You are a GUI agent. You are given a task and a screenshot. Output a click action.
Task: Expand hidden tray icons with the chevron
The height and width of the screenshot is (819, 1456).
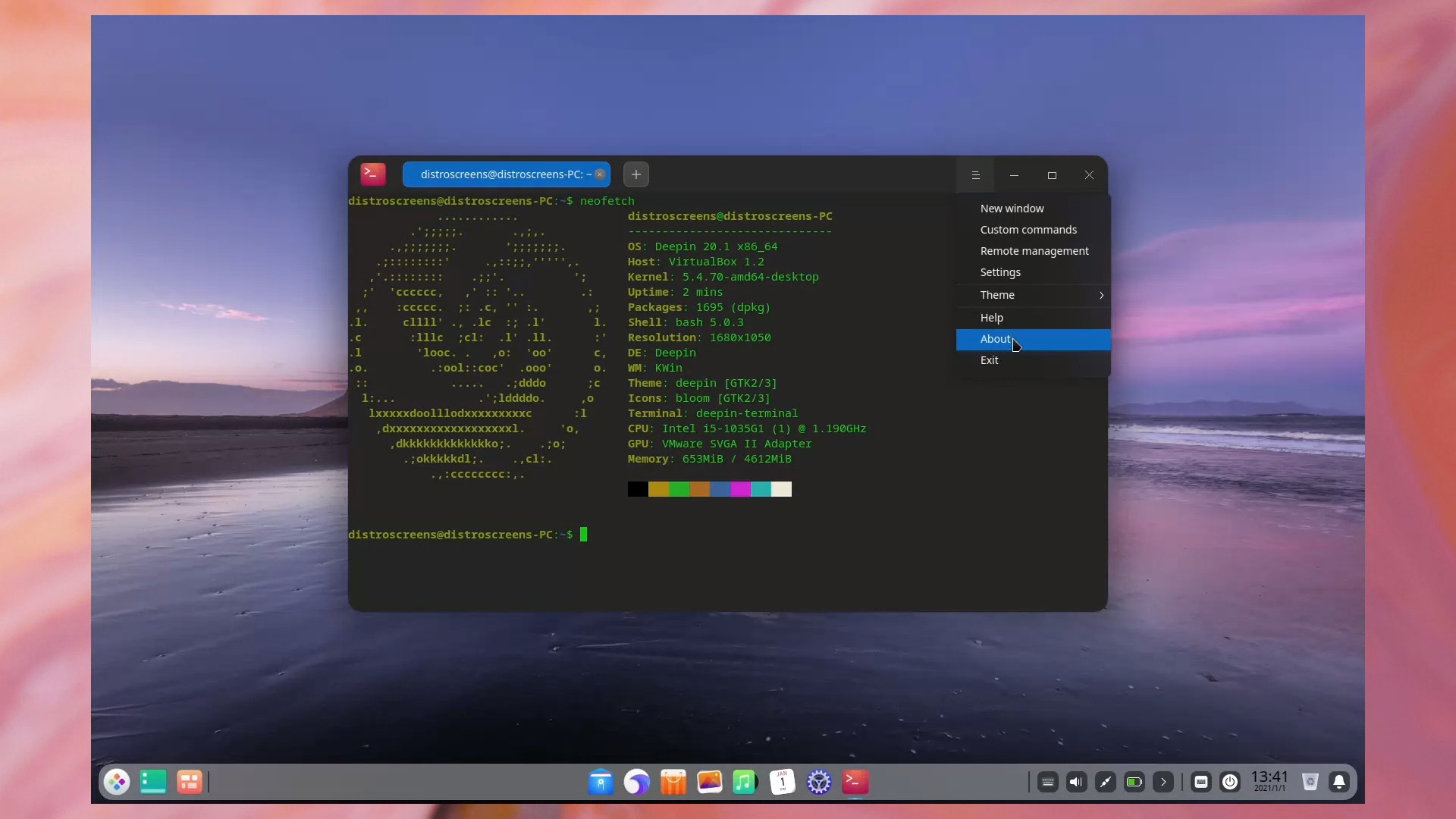pos(1163,782)
